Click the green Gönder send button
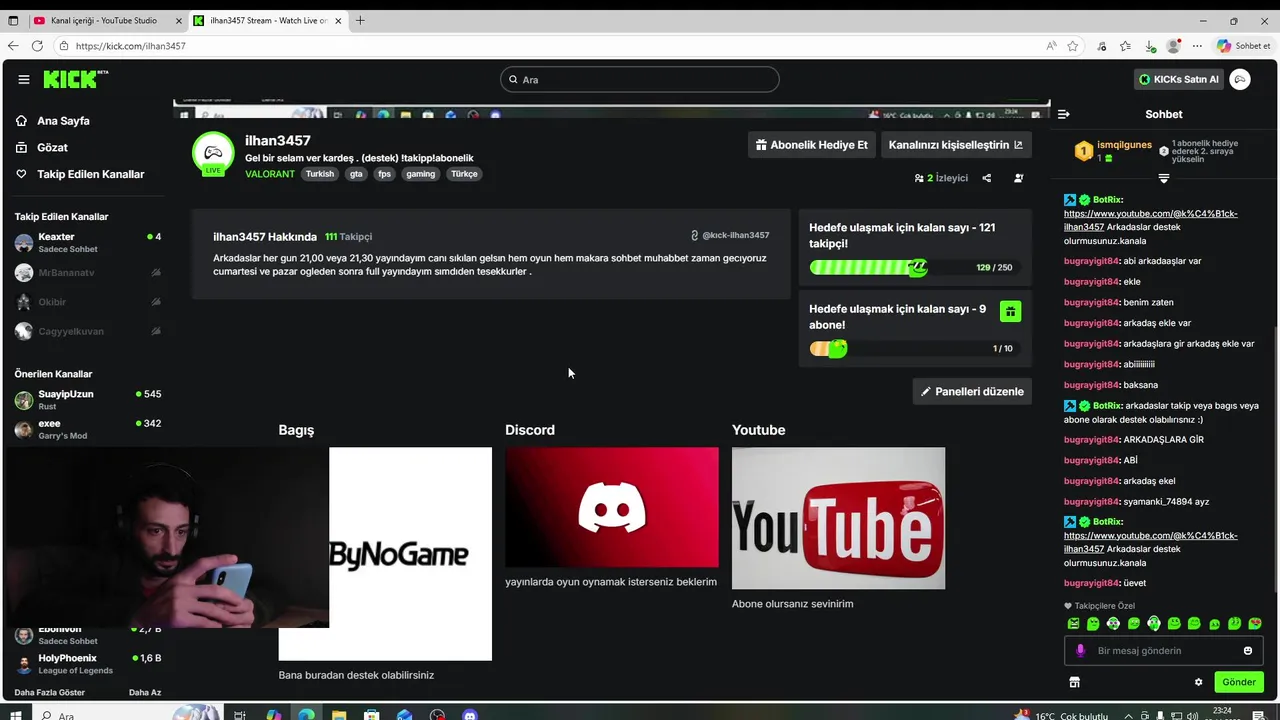 1238,682
